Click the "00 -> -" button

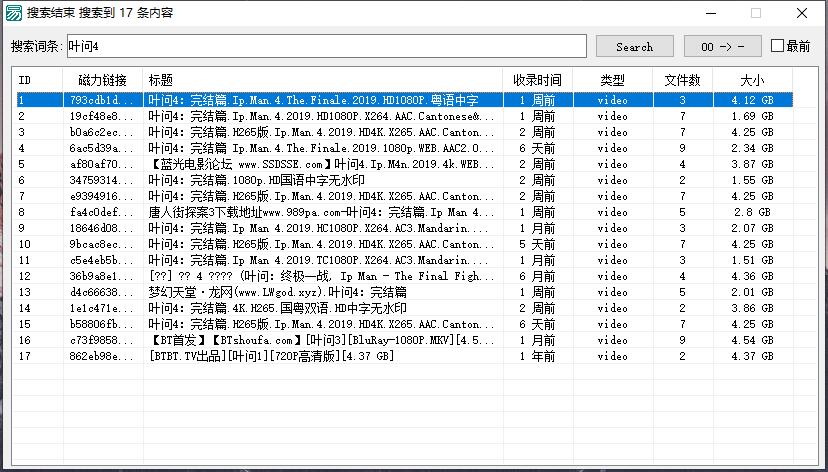[722, 47]
